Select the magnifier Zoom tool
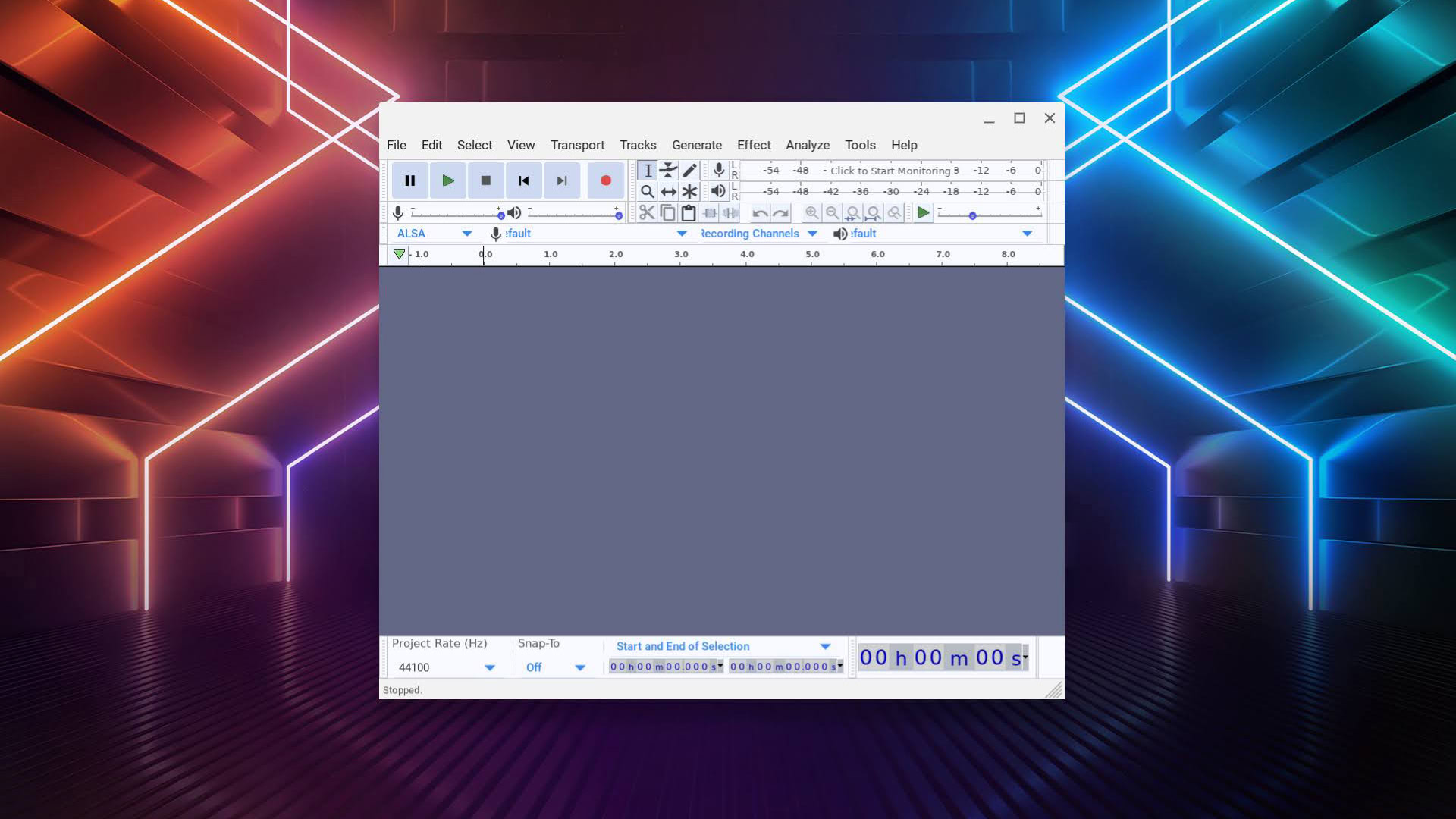The width and height of the screenshot is (1456, 819). (x=647, y=191)
